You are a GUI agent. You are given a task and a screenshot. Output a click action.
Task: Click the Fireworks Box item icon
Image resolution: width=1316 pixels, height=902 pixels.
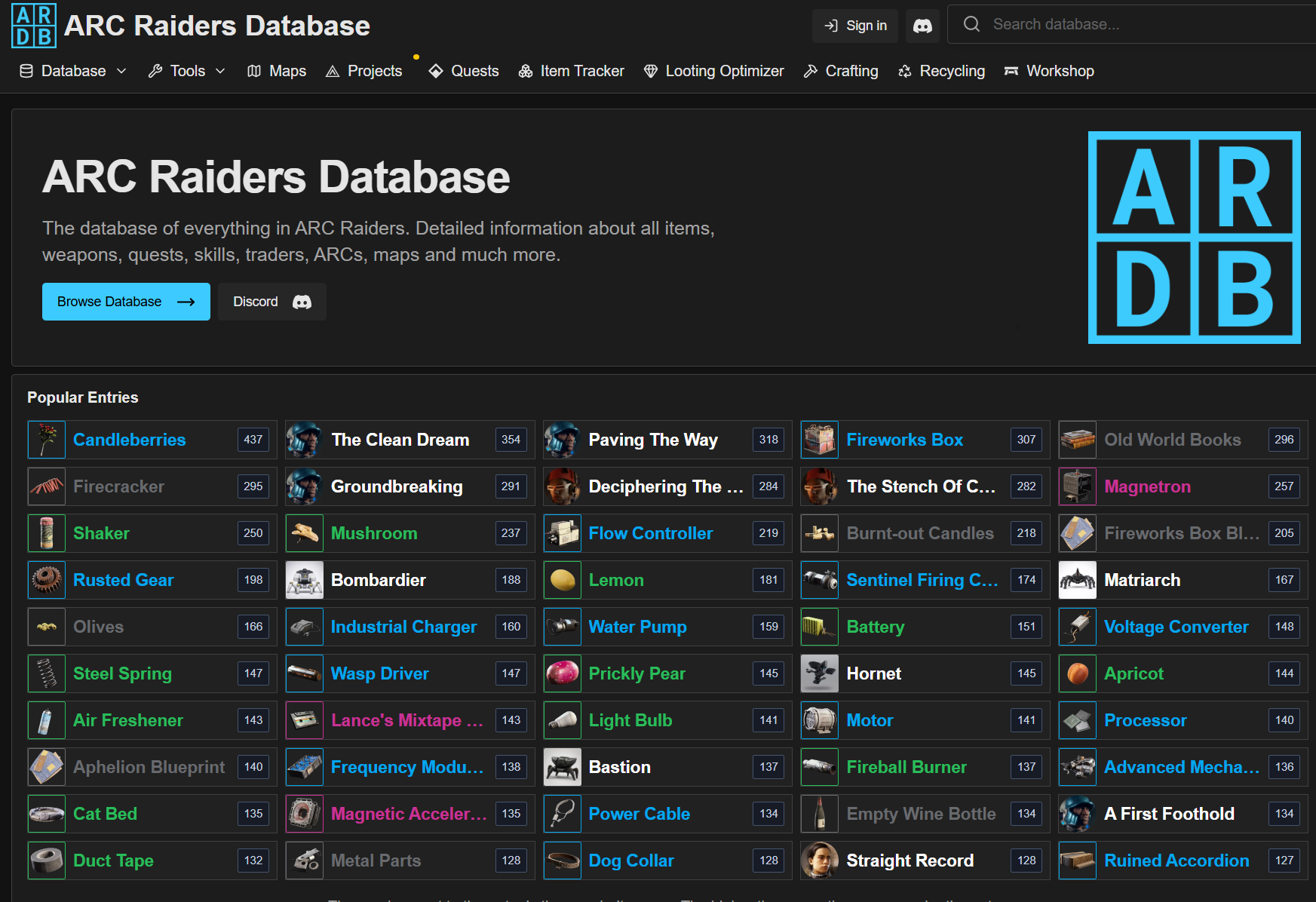coord(820,440)
